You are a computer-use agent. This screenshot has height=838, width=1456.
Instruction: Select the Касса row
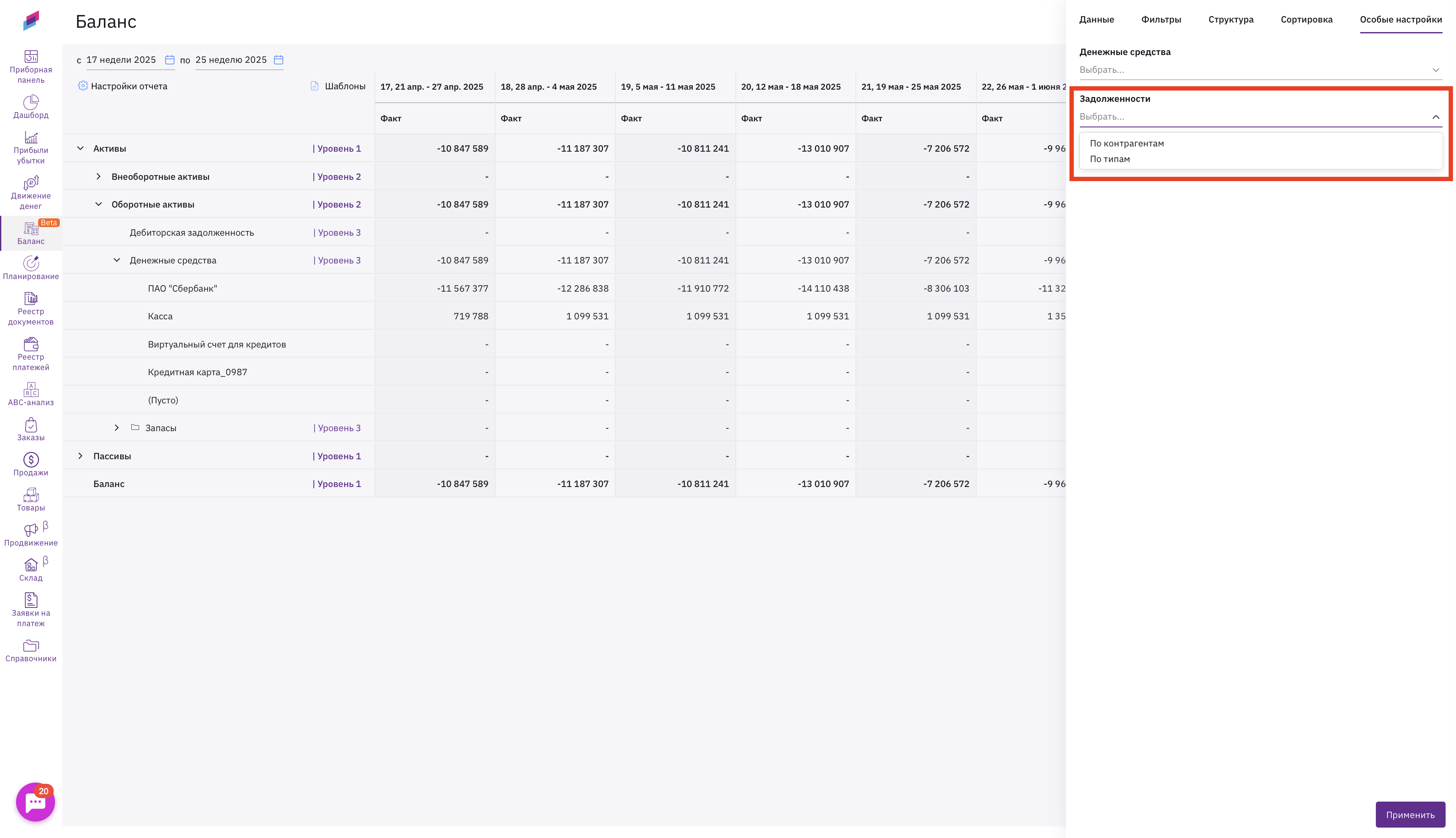click(160, 316)
